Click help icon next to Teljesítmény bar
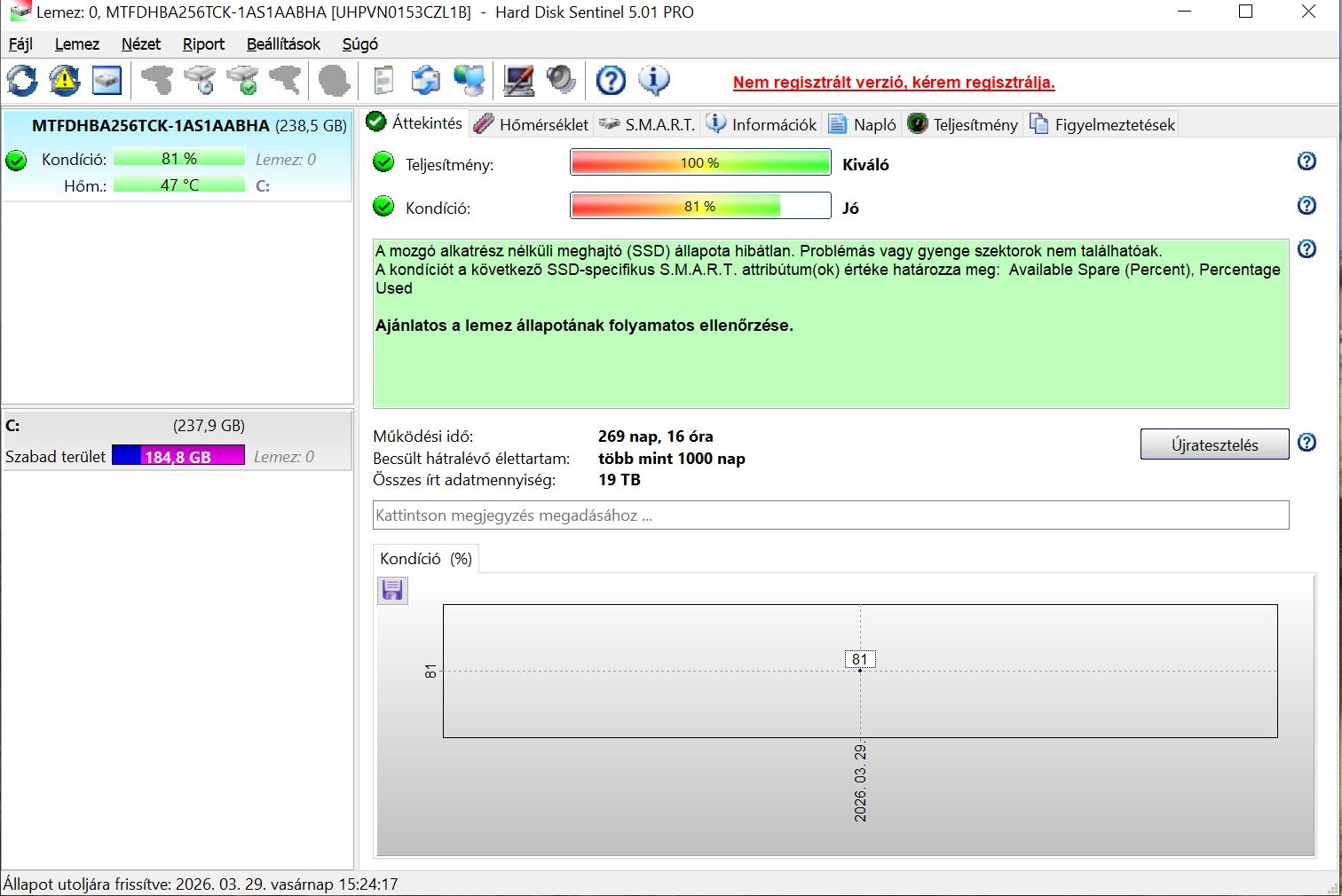Viewport: 1342px width, 896px height. tap(1306, 161)
